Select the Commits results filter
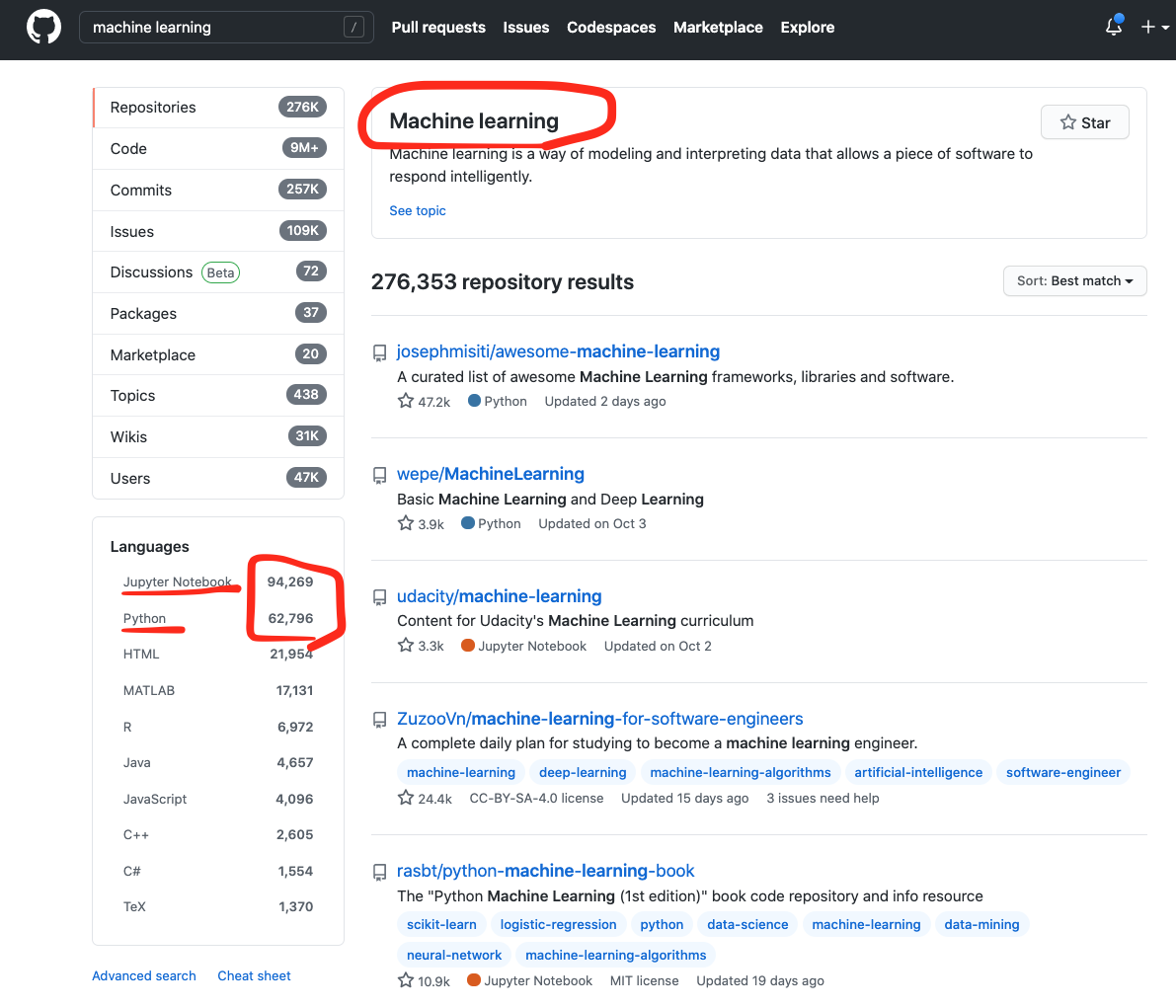The width and height of the screenshot is (1176, 1008). coord(218,190)
